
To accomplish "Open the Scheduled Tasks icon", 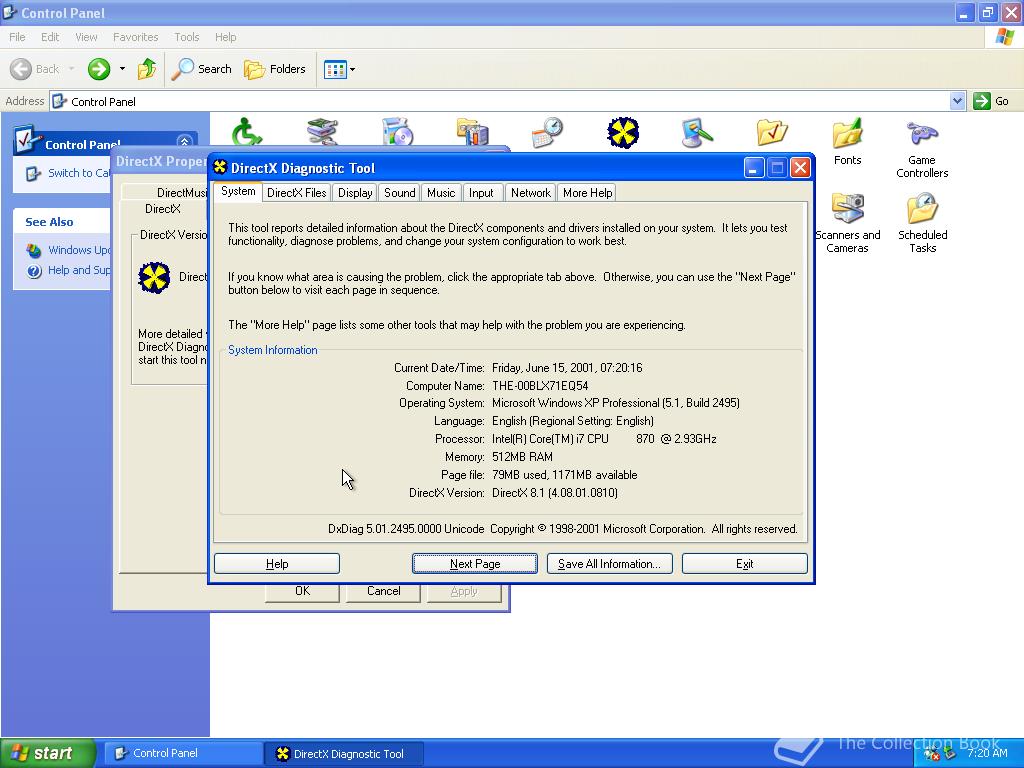I will [922, 208].
